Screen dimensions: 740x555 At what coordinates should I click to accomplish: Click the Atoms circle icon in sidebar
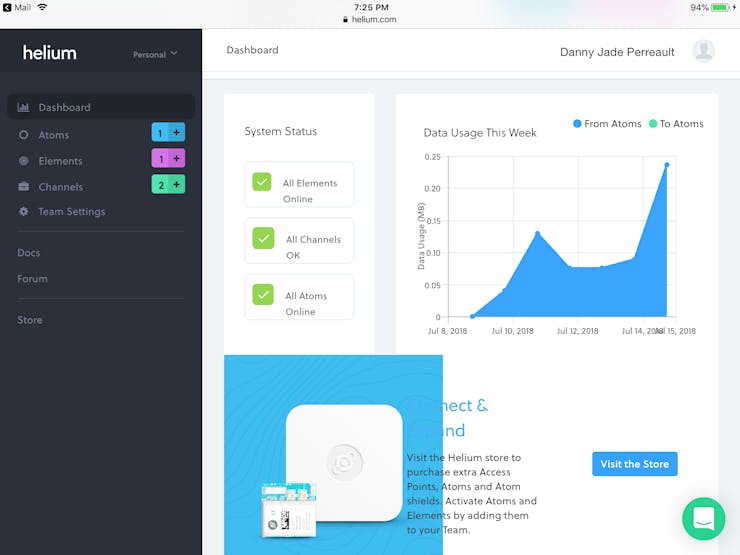click(x=23, y=135)
